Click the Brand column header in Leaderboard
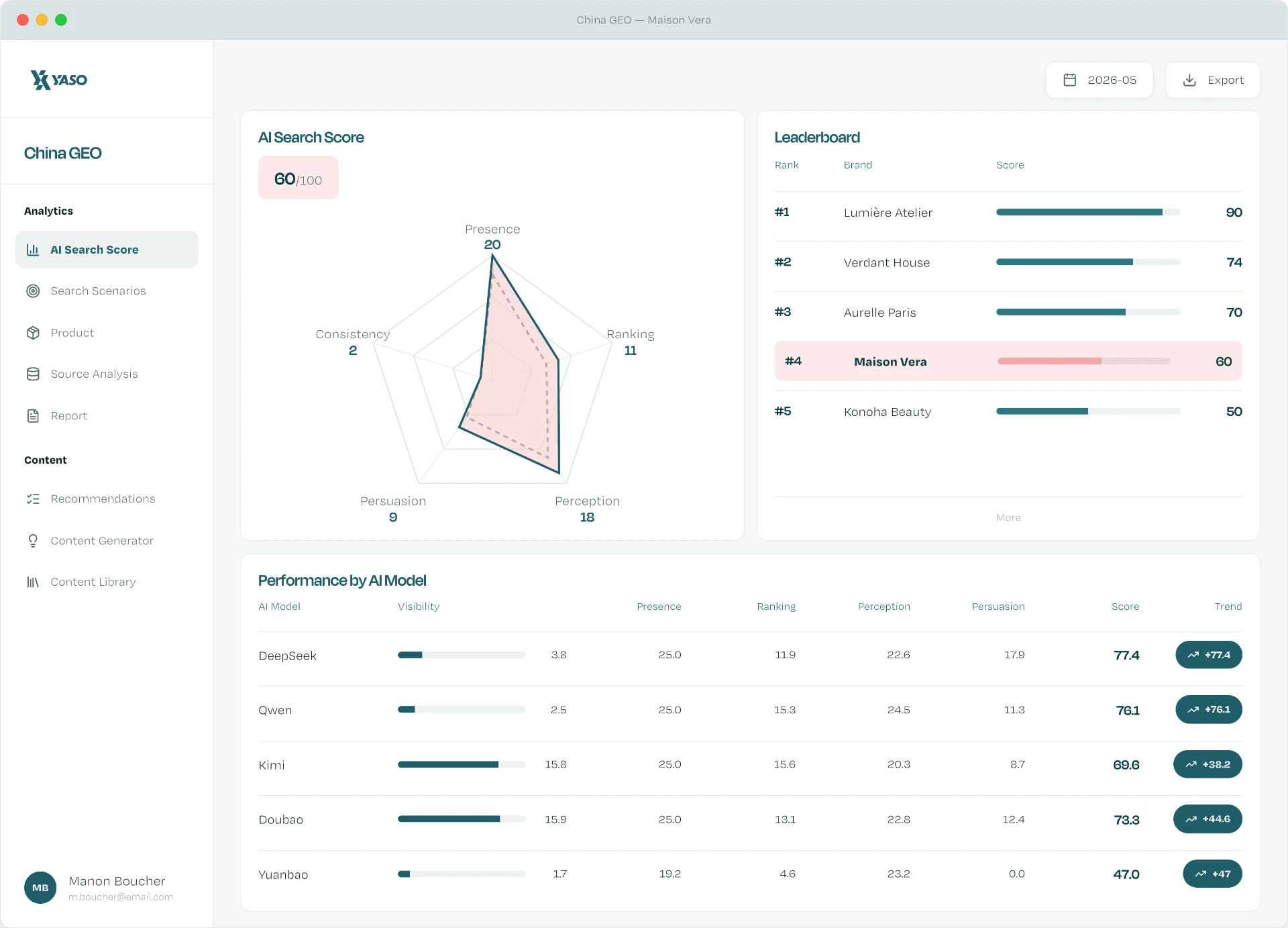Viewport: 1288px width, 928px height. (x=858, y=165)
